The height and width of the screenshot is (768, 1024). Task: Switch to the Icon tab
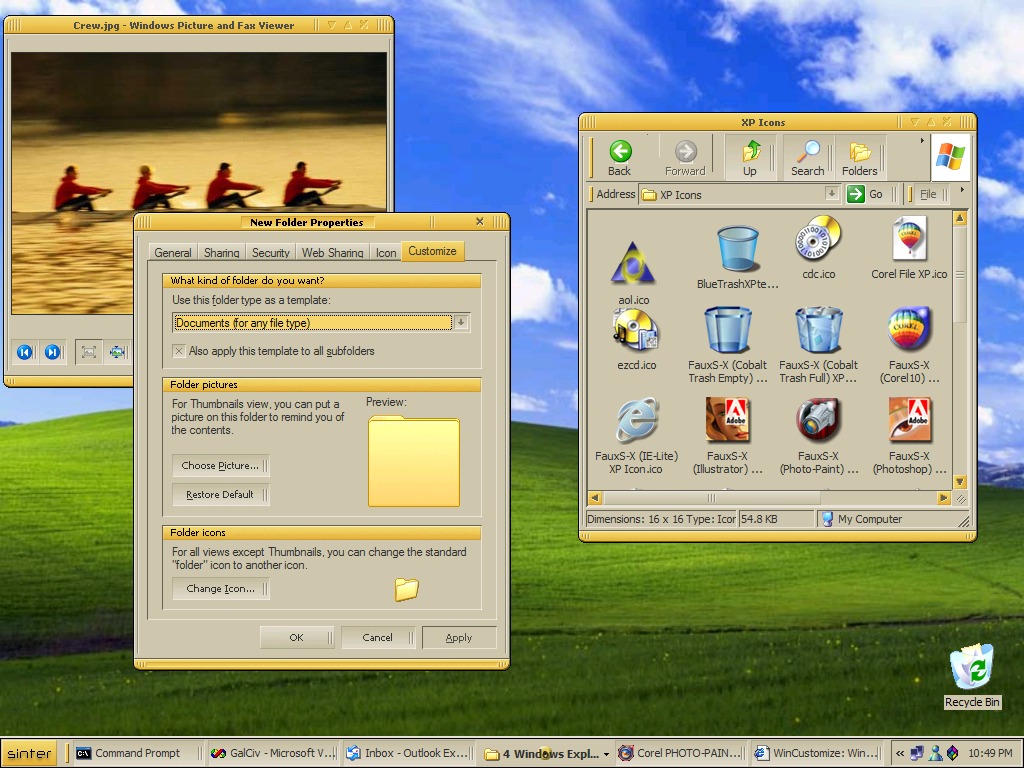click(x=386, y=253)
